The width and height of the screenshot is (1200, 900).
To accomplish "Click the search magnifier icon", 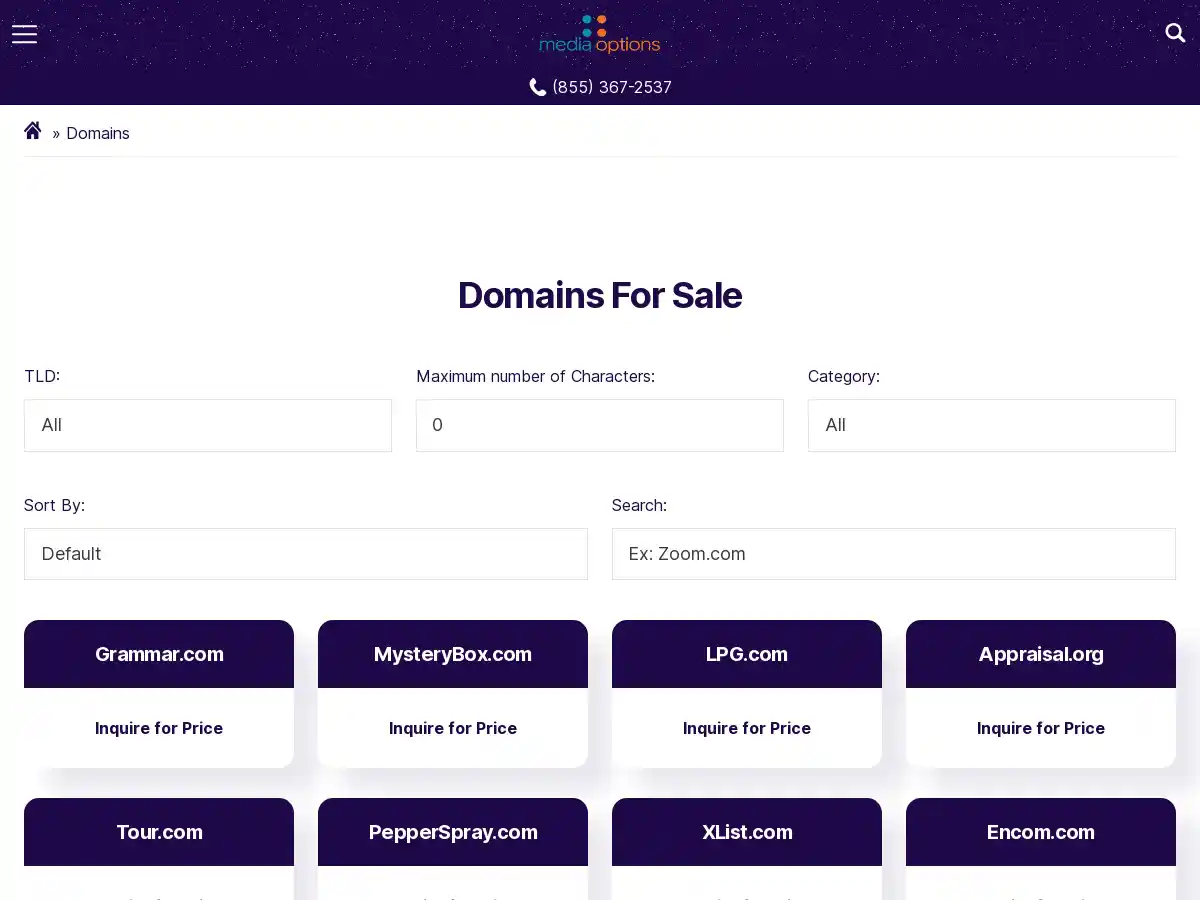I will point(1175,33).
